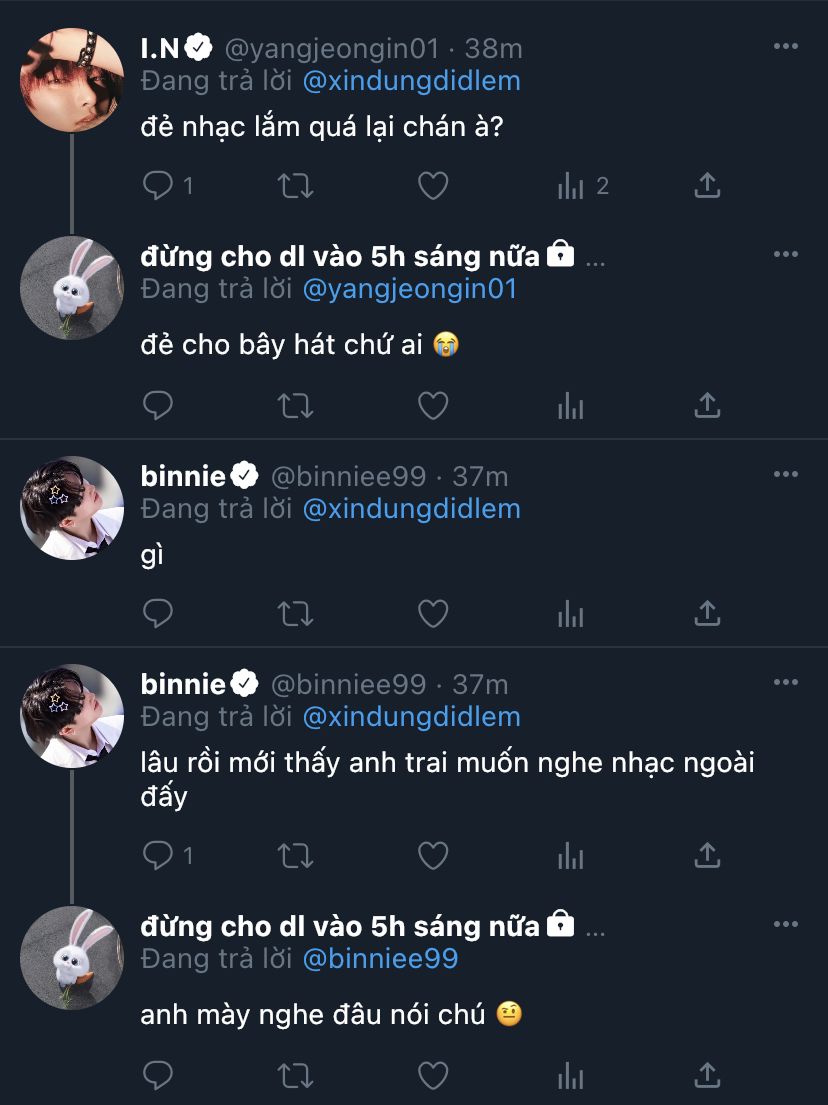Retweet binnie's "gì" tweet
Screen dimensions: 828x1105
coord(296,613)
